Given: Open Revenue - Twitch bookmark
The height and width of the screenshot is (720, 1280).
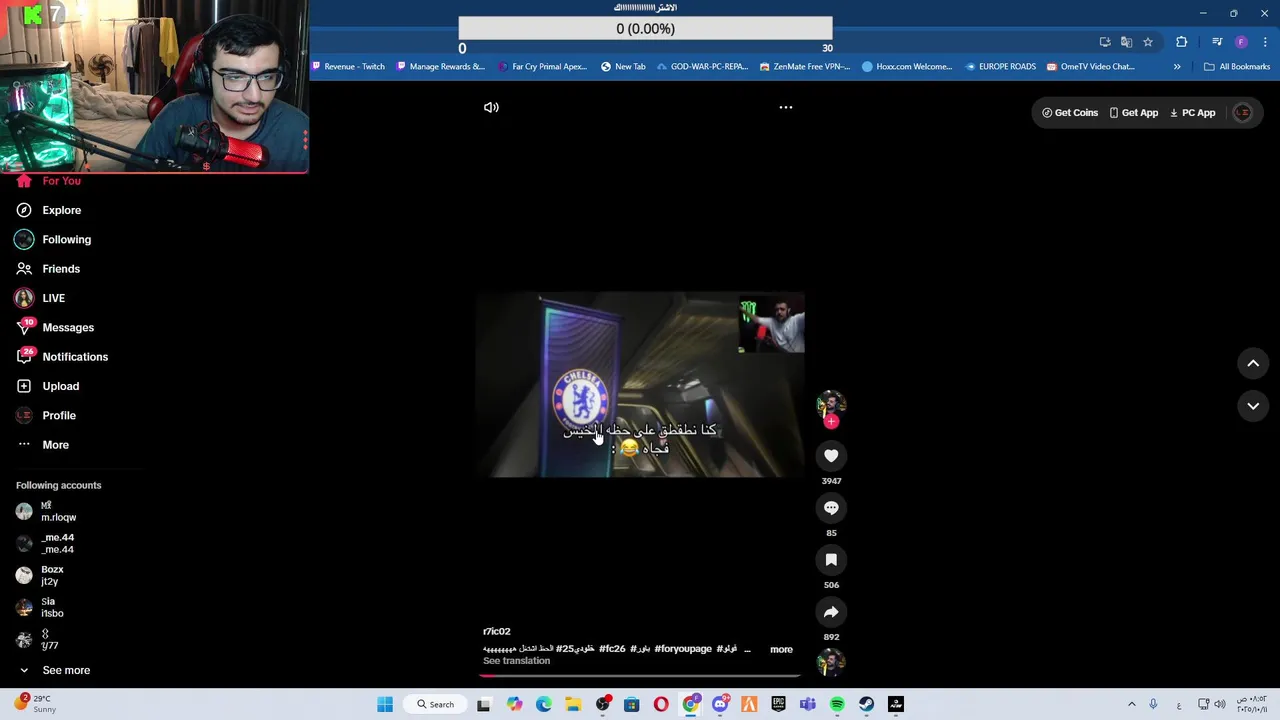Looking at the screenshot, I should pyautogui.click(x=349, y=66).
